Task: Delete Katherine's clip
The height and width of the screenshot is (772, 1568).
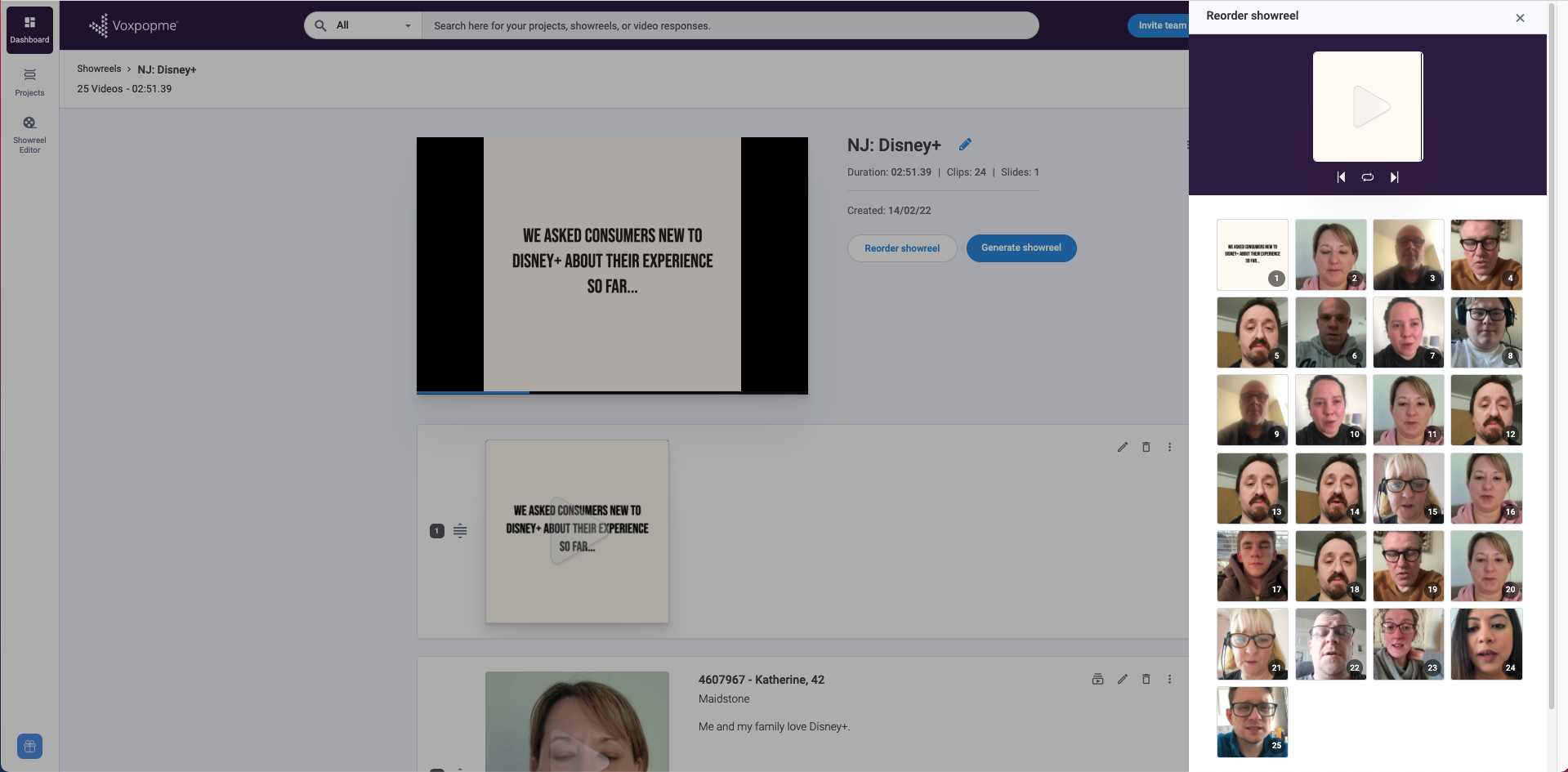Action: click(x=1146, y=679)
